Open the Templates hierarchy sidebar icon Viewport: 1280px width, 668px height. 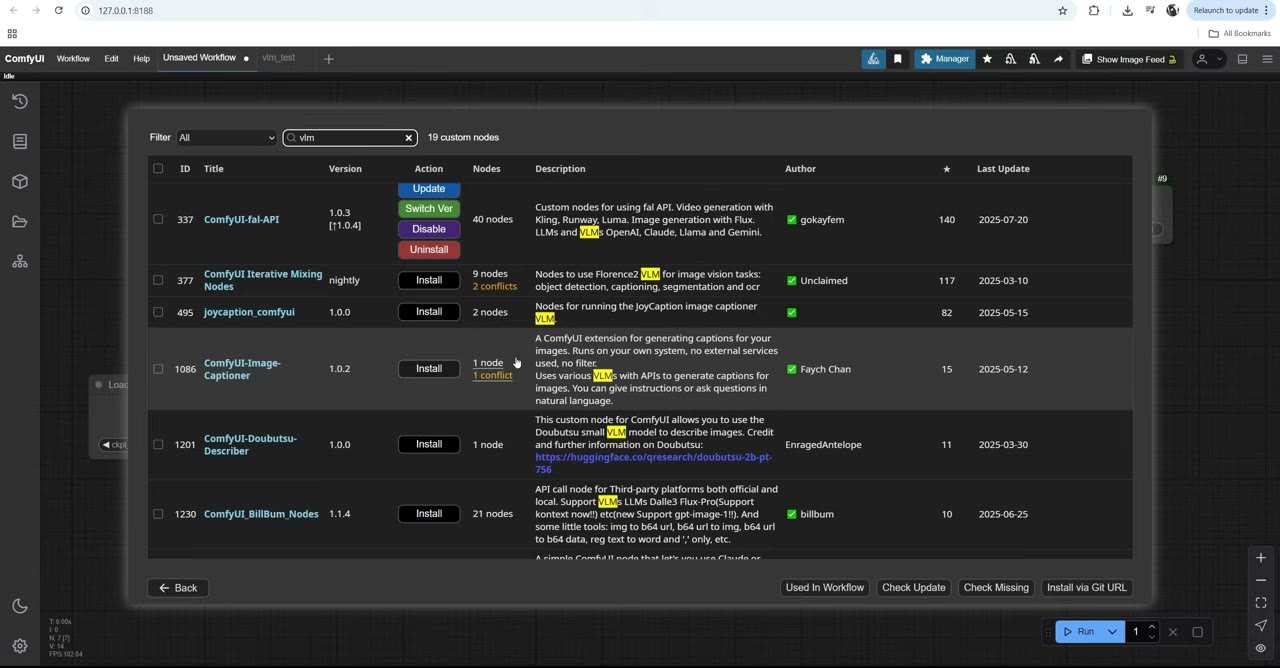[20, 262]
